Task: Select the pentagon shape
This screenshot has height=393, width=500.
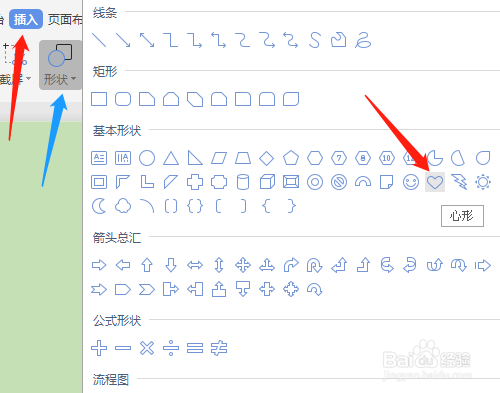Action: point(291,158)
